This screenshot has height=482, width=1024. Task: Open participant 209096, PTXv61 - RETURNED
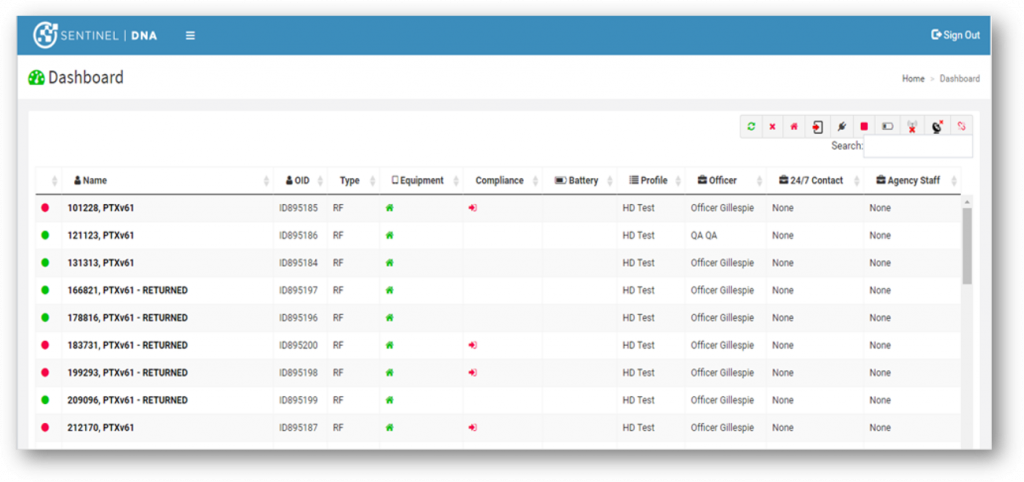[127, 400]
